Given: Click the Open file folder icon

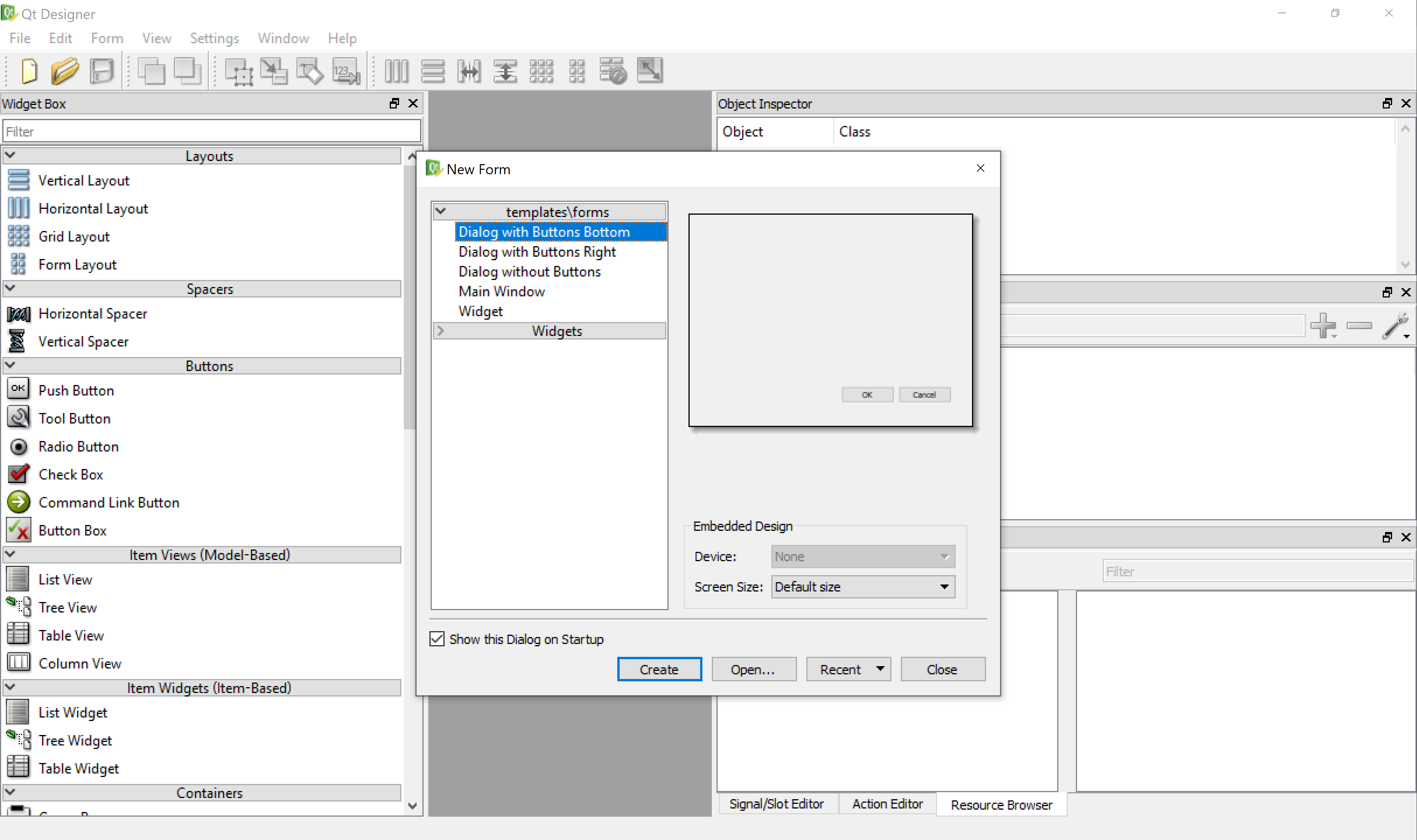Looking at the screenshot, I should [x=65, y=71].
